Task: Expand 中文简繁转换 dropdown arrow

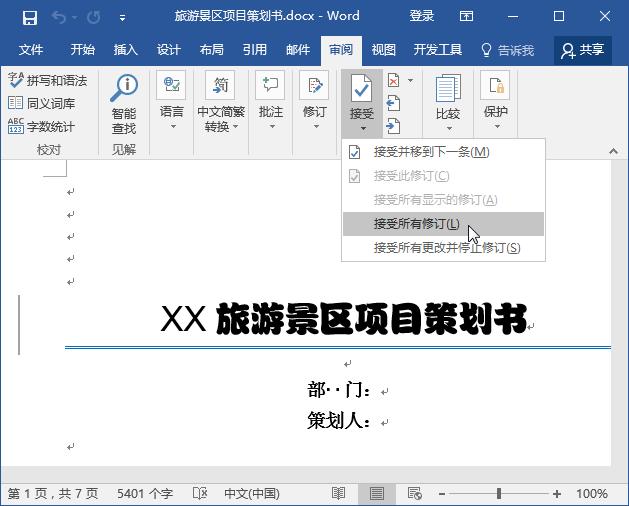Action: [x=235, y=127]
